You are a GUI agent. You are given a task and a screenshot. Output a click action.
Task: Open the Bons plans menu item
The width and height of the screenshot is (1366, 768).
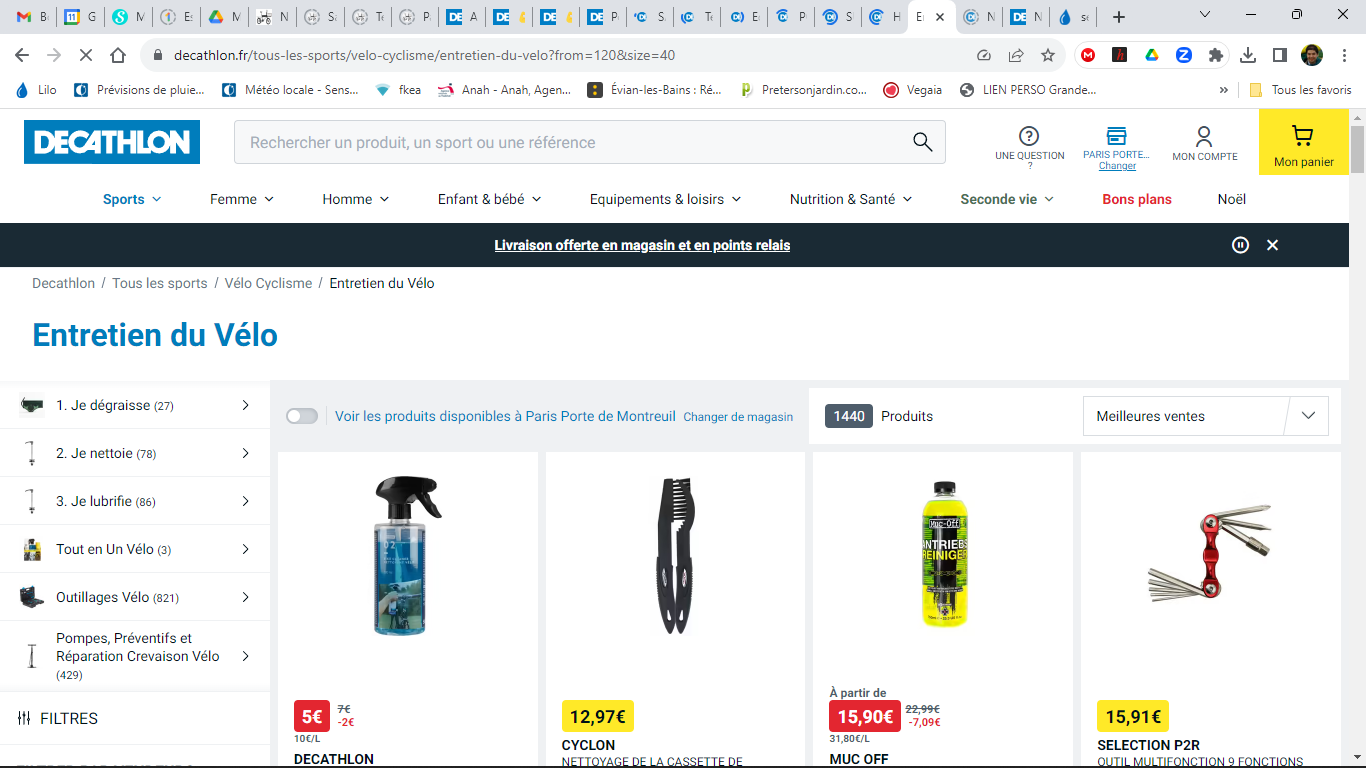coord(1136,199)
